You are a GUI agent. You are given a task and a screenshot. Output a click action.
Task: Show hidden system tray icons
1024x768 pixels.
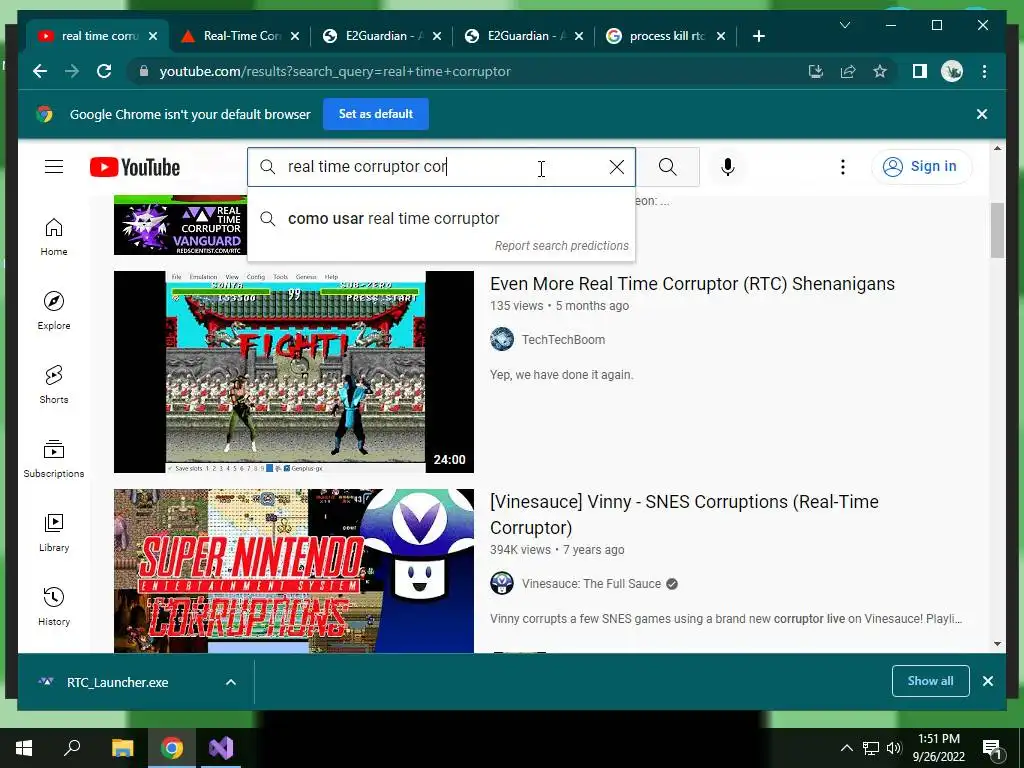[x=846, y=748]
